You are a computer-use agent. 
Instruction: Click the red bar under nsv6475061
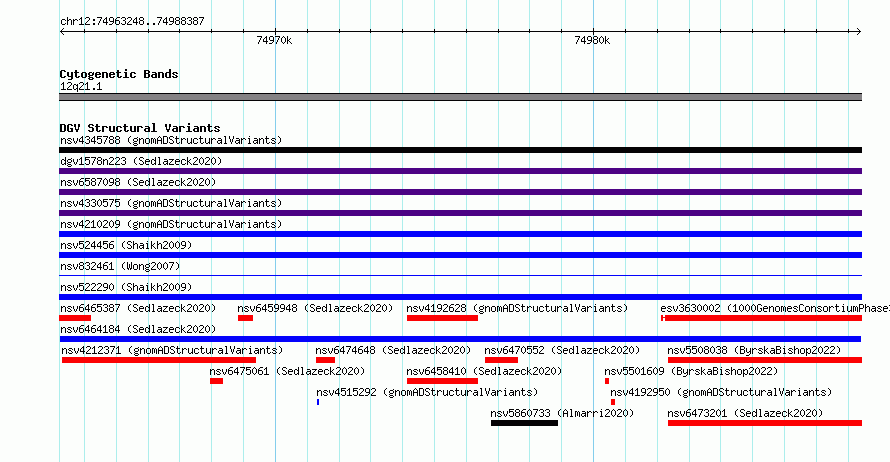[x=216, y=381]
